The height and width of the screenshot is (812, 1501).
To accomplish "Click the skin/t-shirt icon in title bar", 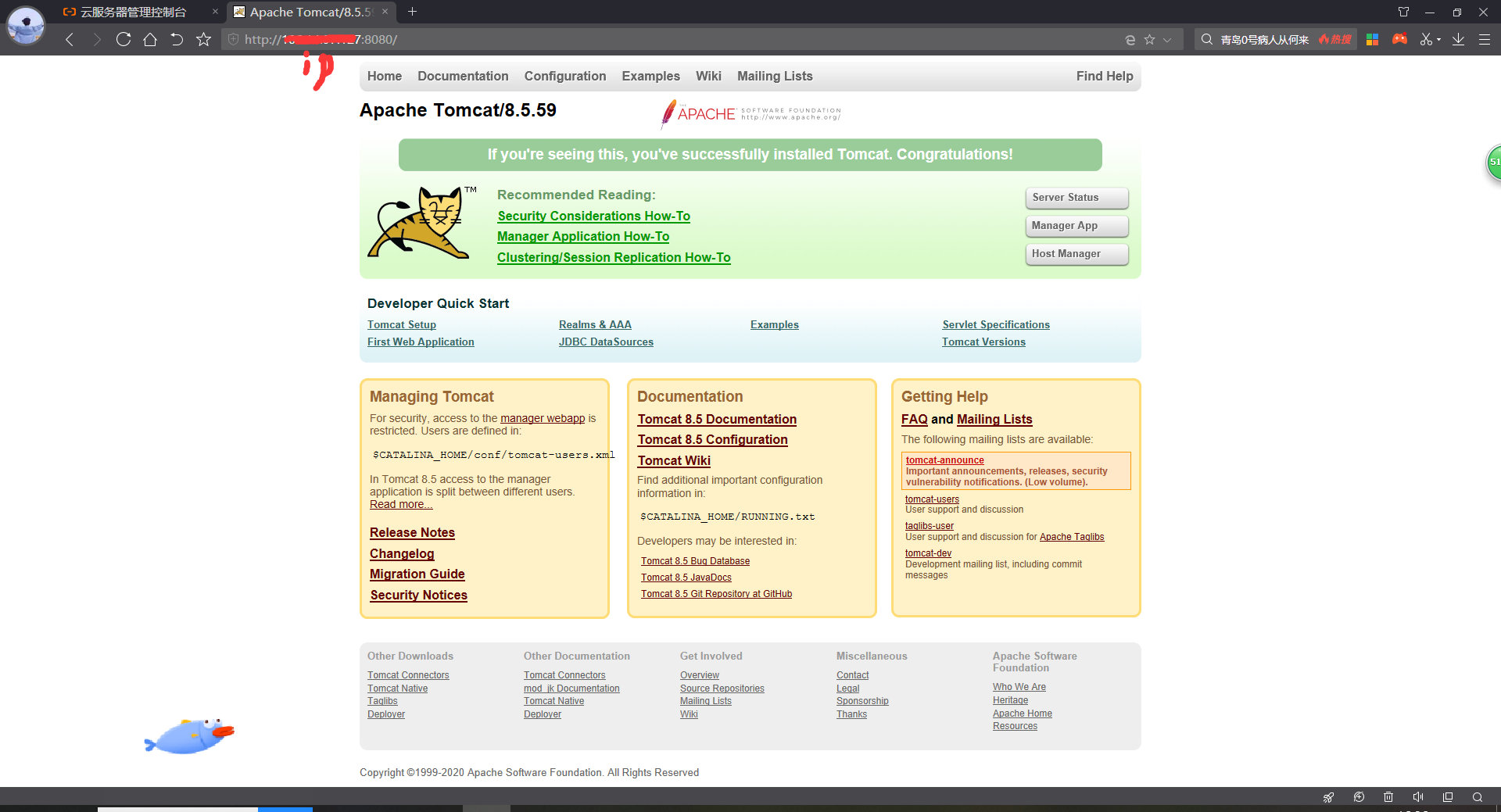I will tap(1403, 12).
